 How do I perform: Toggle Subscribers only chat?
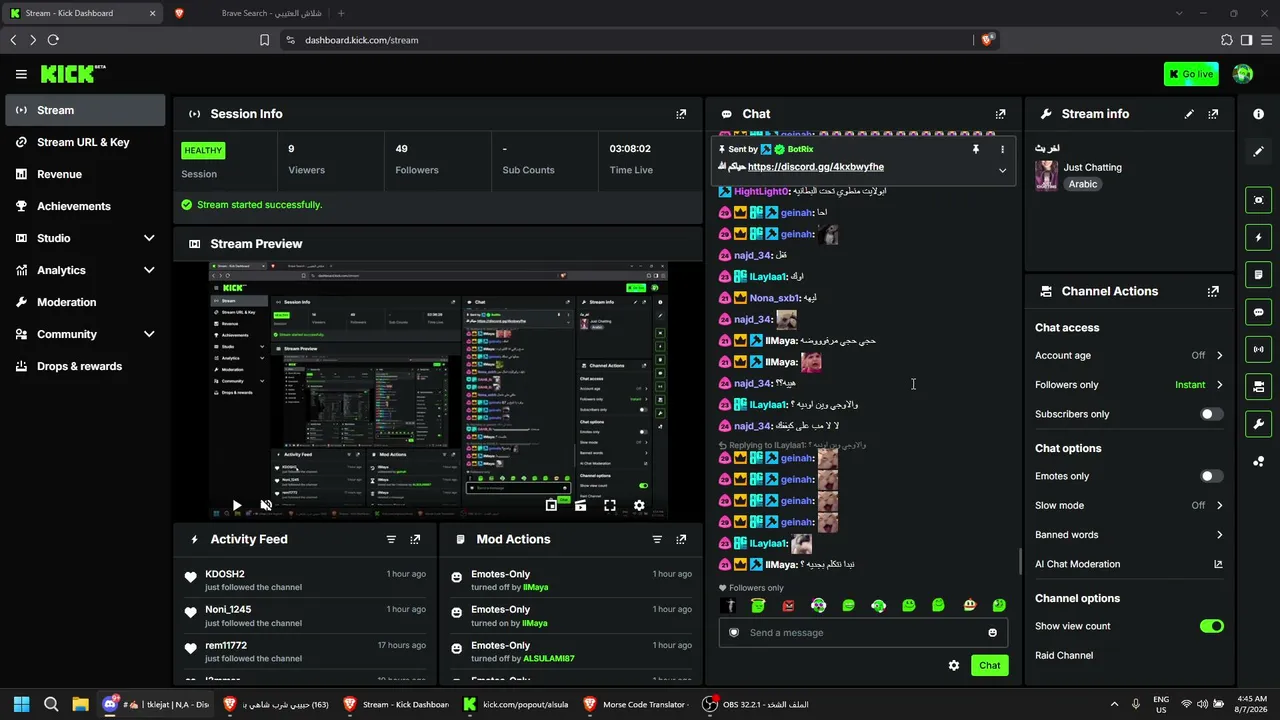point(1211,414)
